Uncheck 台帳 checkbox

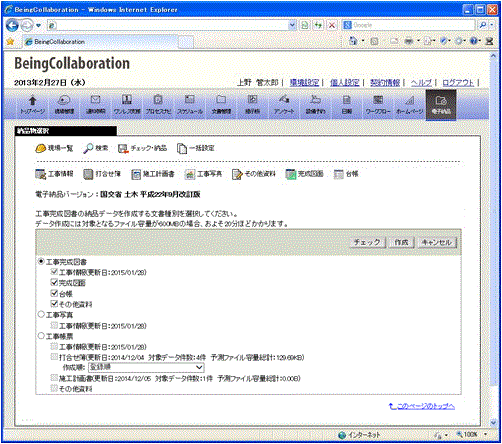54,293
